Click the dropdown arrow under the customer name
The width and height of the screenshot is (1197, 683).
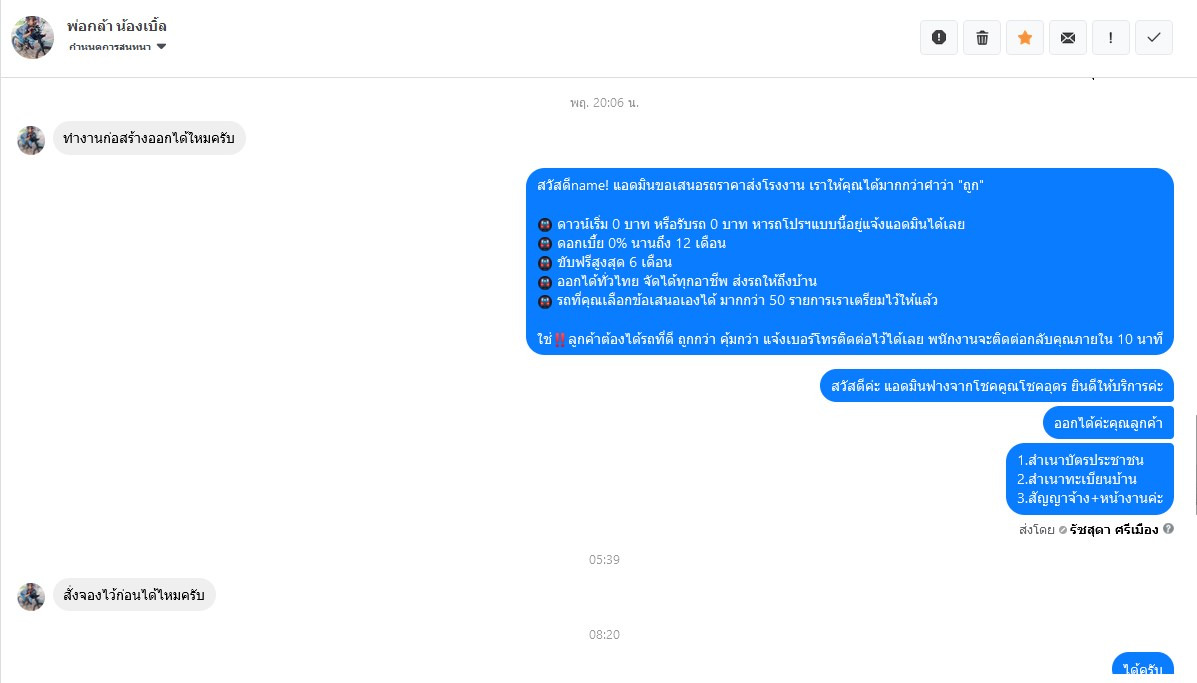[161, 47]
